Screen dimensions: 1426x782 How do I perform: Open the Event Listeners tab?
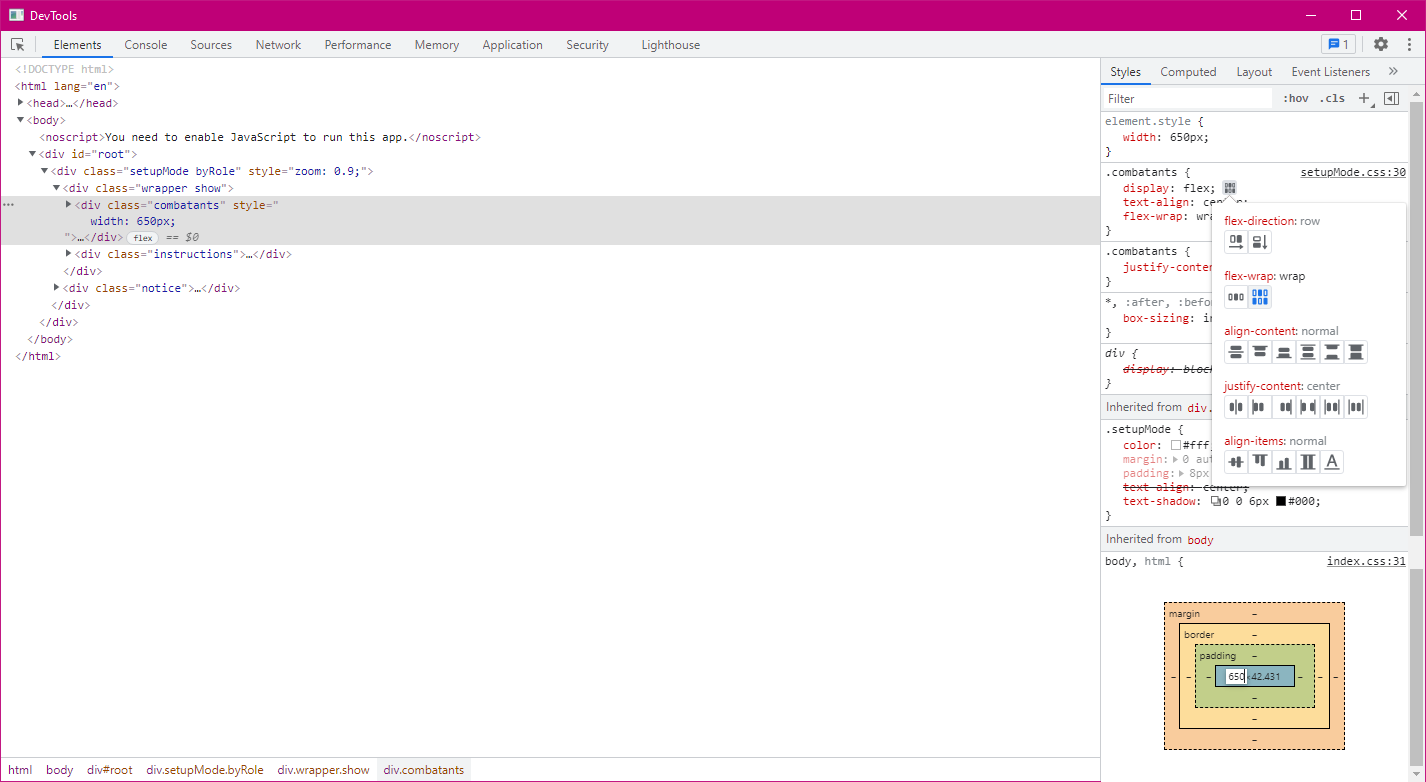pos(1330,72)
